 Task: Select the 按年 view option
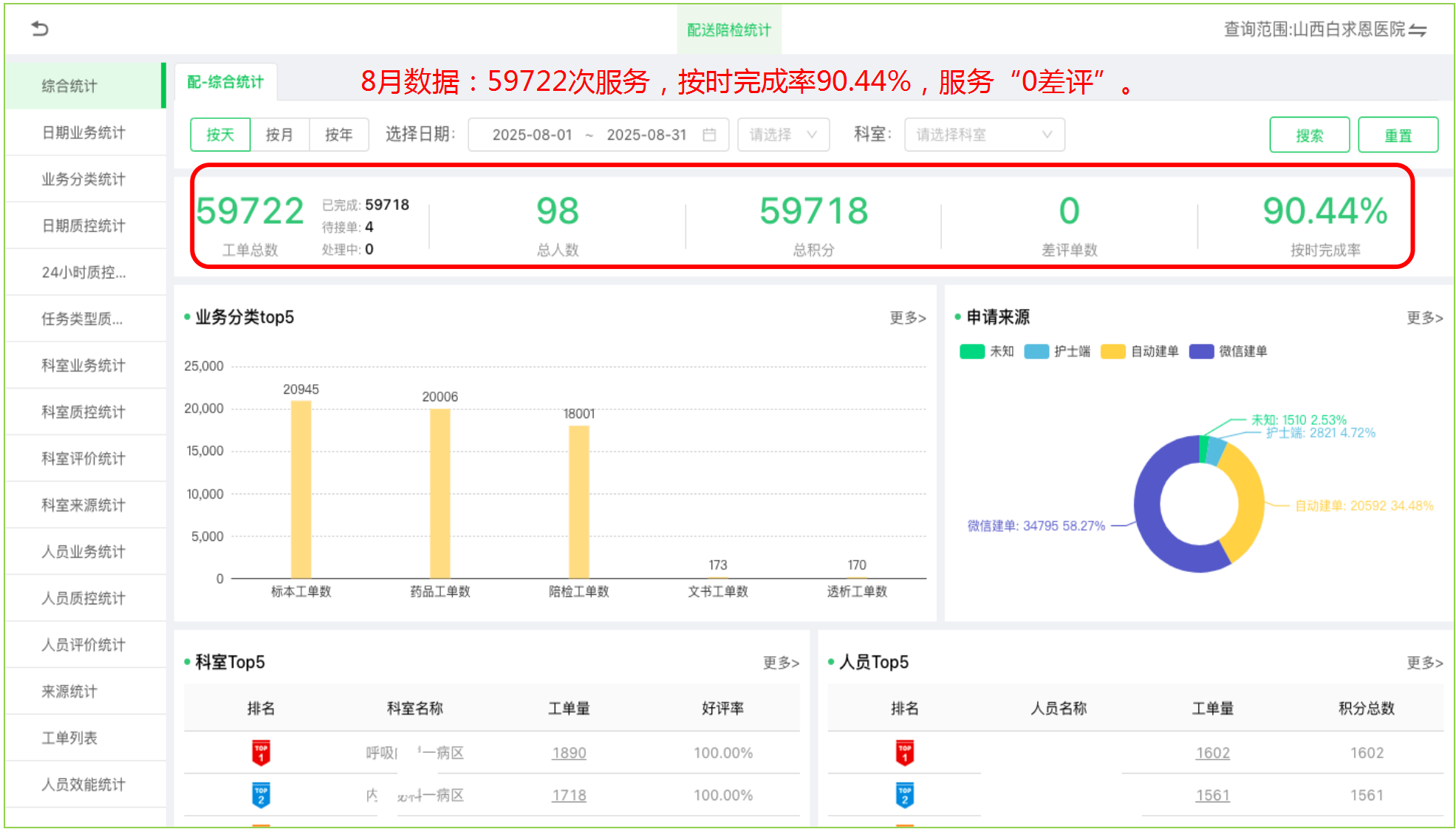click(338, 134)
